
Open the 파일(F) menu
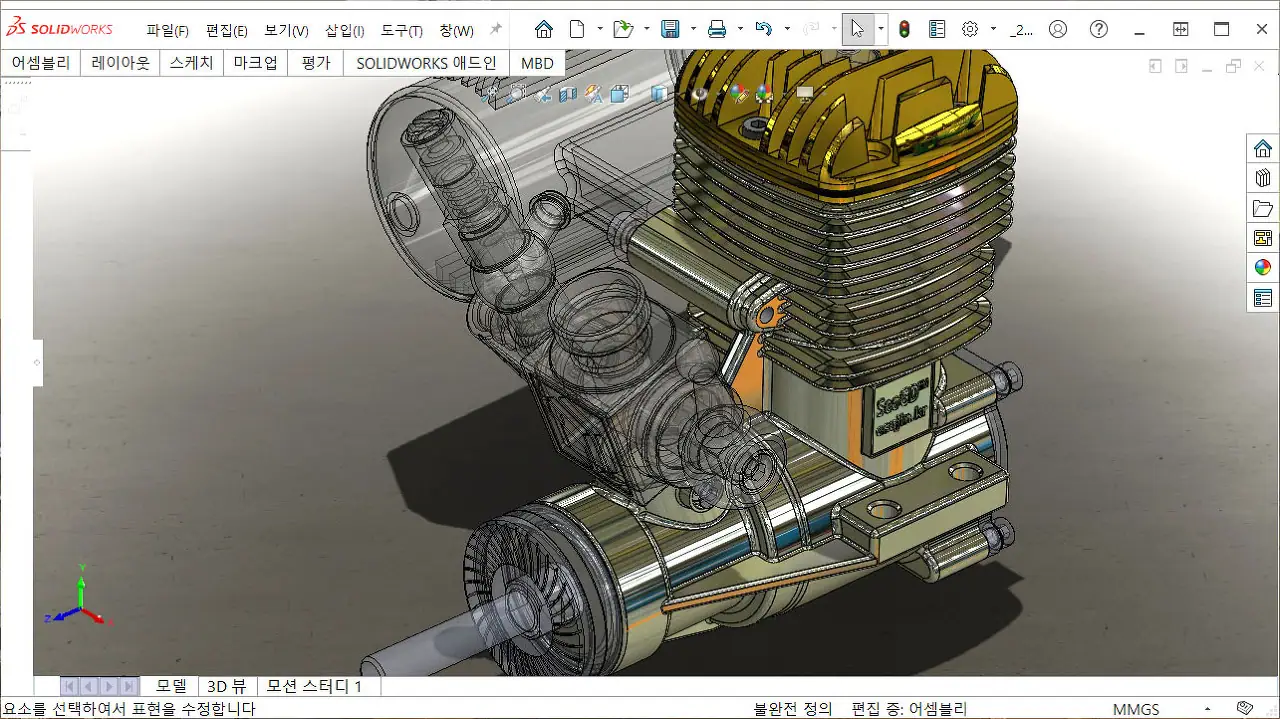(x=167, y=31)
